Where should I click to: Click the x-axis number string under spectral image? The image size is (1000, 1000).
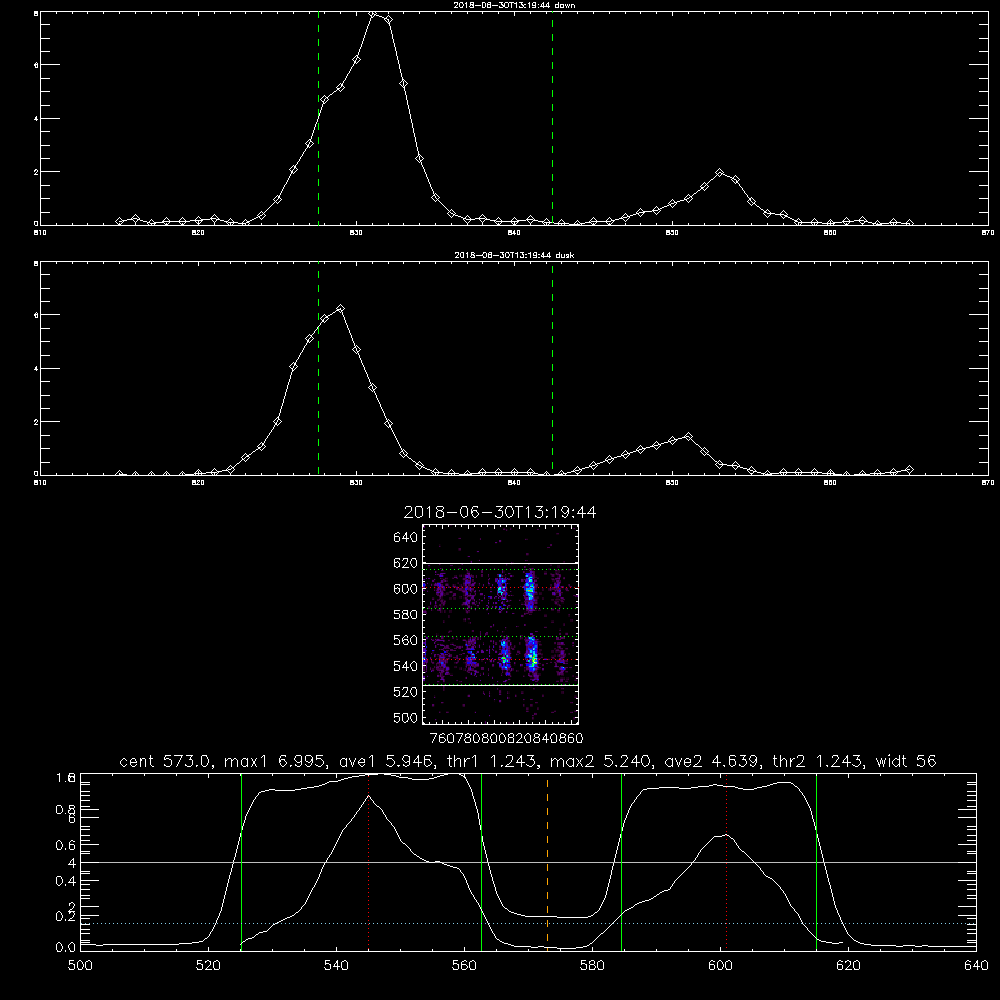tap(506, 738)
